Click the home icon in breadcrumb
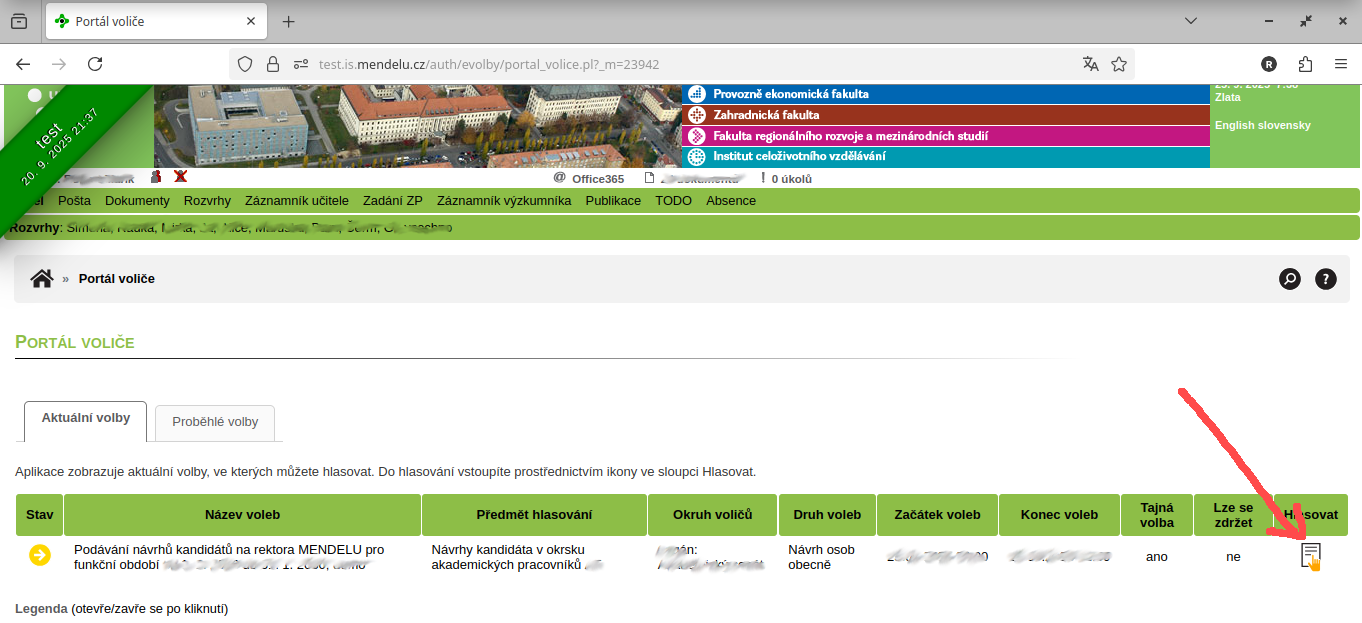Viewport: 1362px width, 623px height. (x=41, y=279)
